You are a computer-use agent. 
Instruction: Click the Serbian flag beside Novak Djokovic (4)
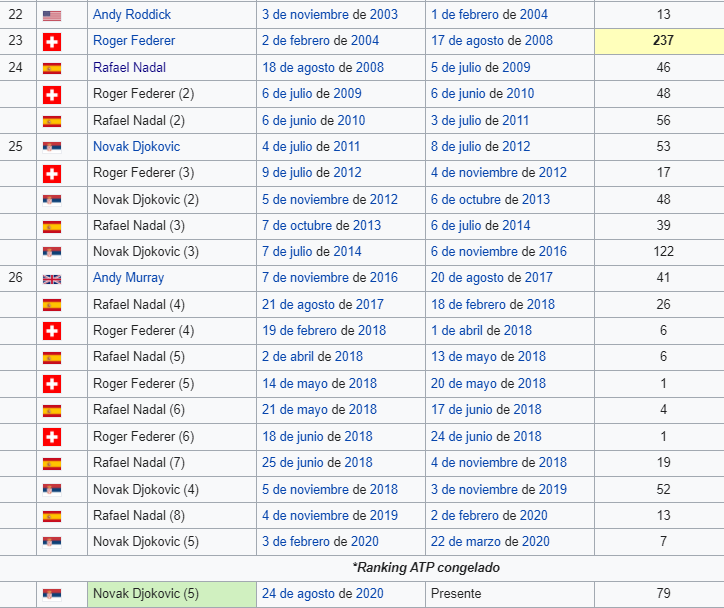click(x=52, y=489)
